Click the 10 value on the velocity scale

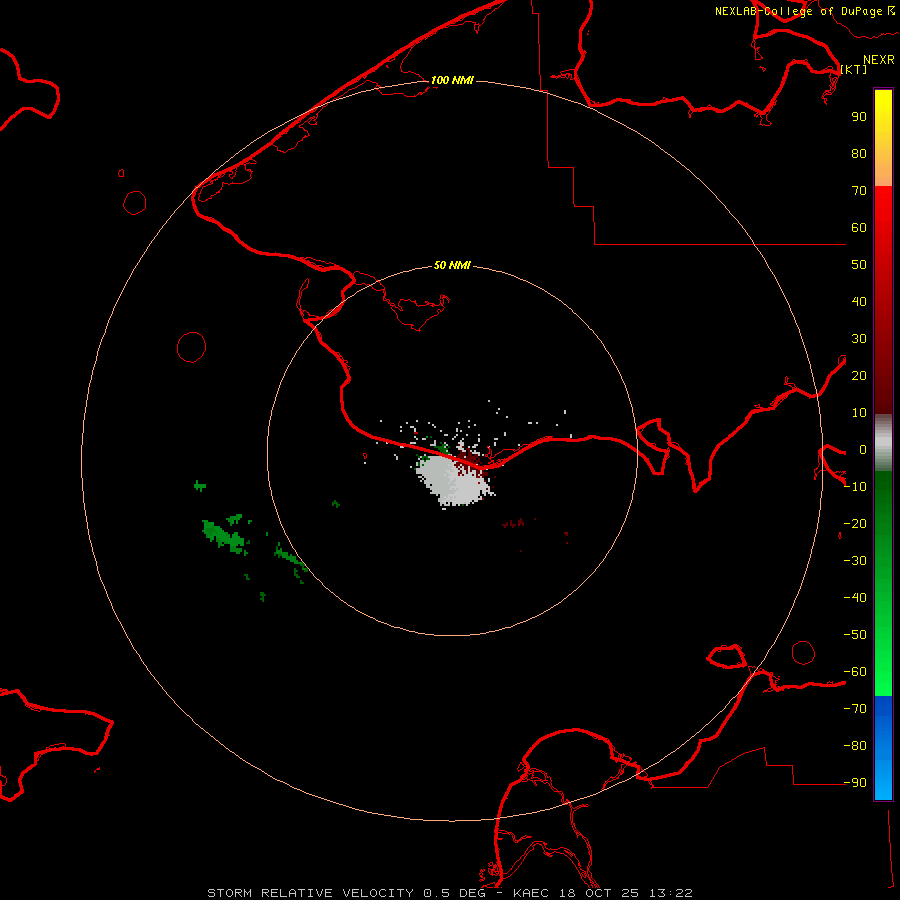[x=859, y=413]
